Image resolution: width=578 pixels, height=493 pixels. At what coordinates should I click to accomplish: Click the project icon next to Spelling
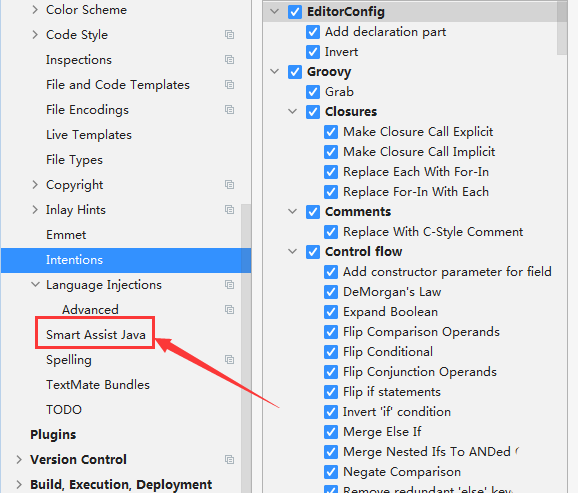(x=229, y=360)
